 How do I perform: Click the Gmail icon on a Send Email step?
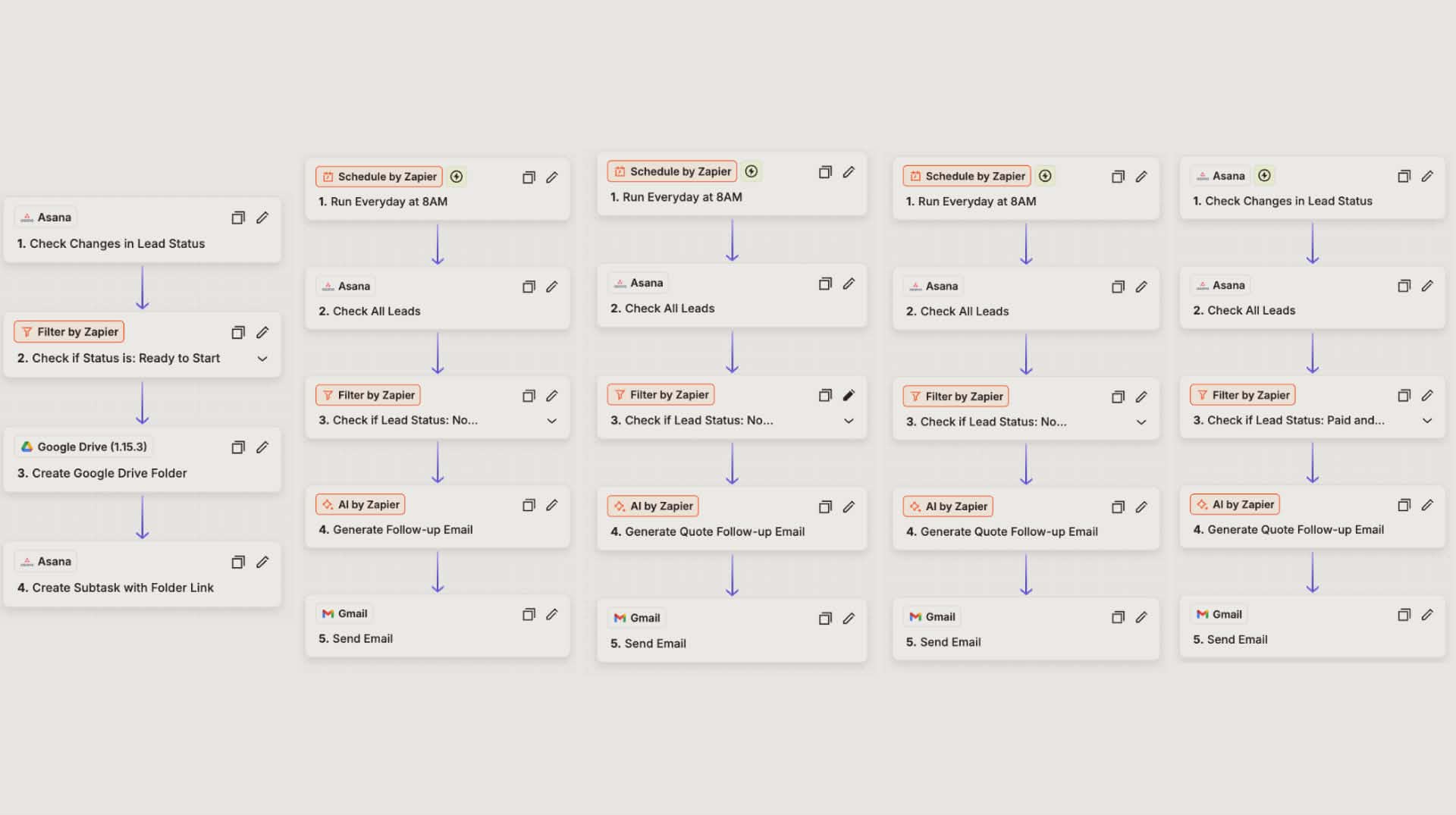click(329, 613)
